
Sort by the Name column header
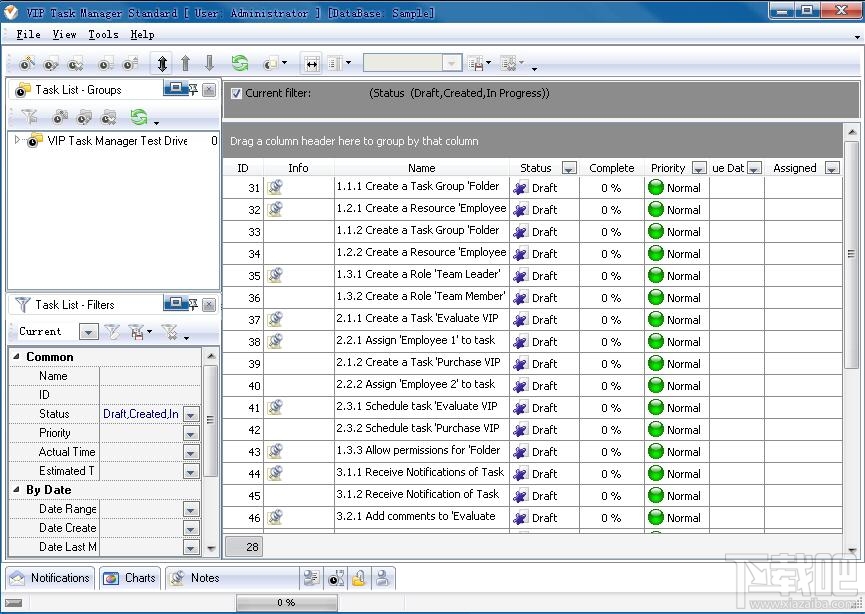421,168
